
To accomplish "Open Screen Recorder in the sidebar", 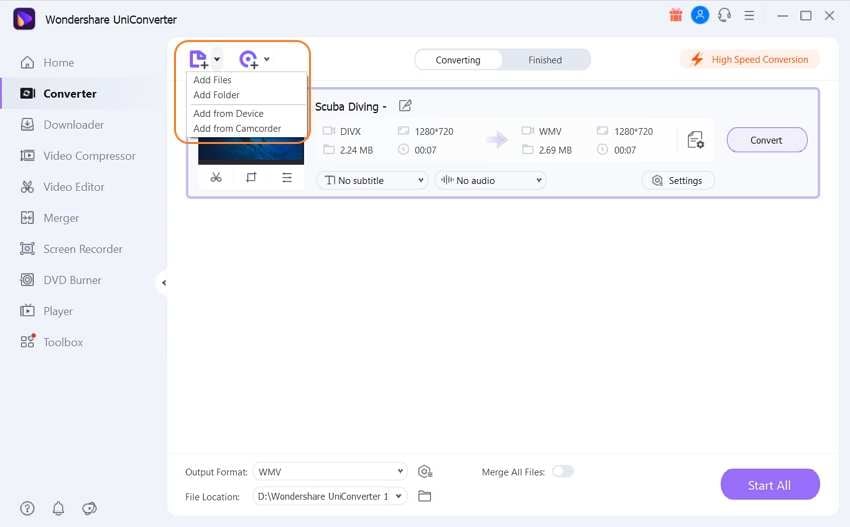I will coord(83,249).
